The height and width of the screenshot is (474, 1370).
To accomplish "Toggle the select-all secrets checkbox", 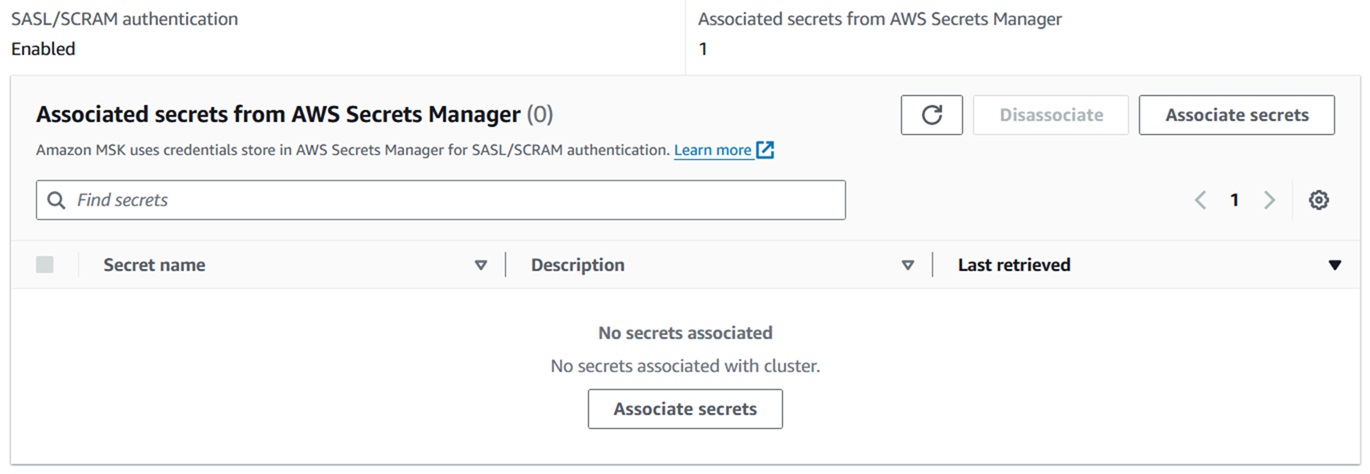I will [45, 265].
